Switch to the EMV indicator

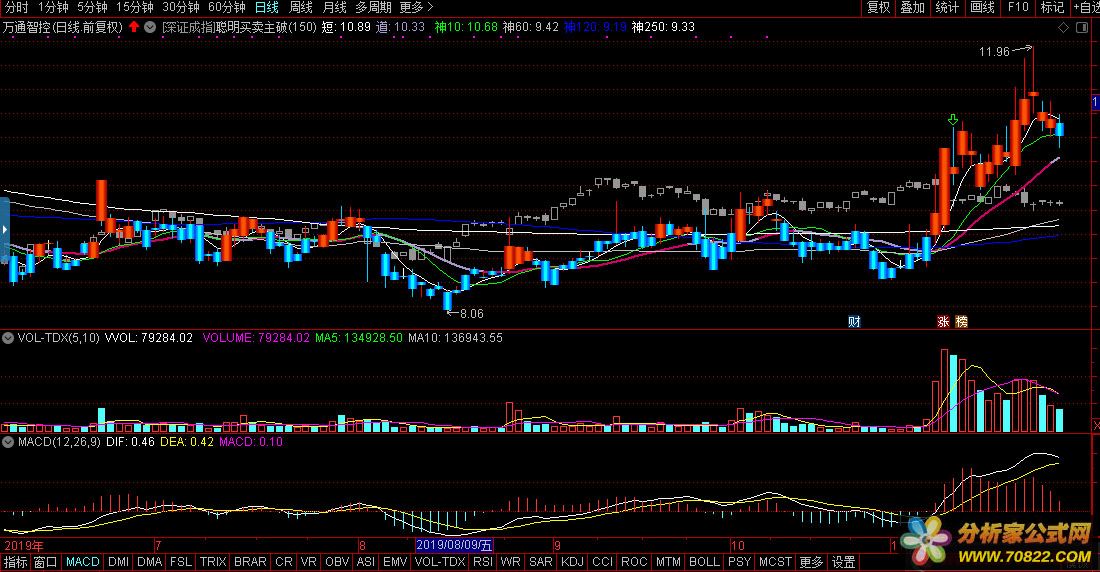(395, 562)
